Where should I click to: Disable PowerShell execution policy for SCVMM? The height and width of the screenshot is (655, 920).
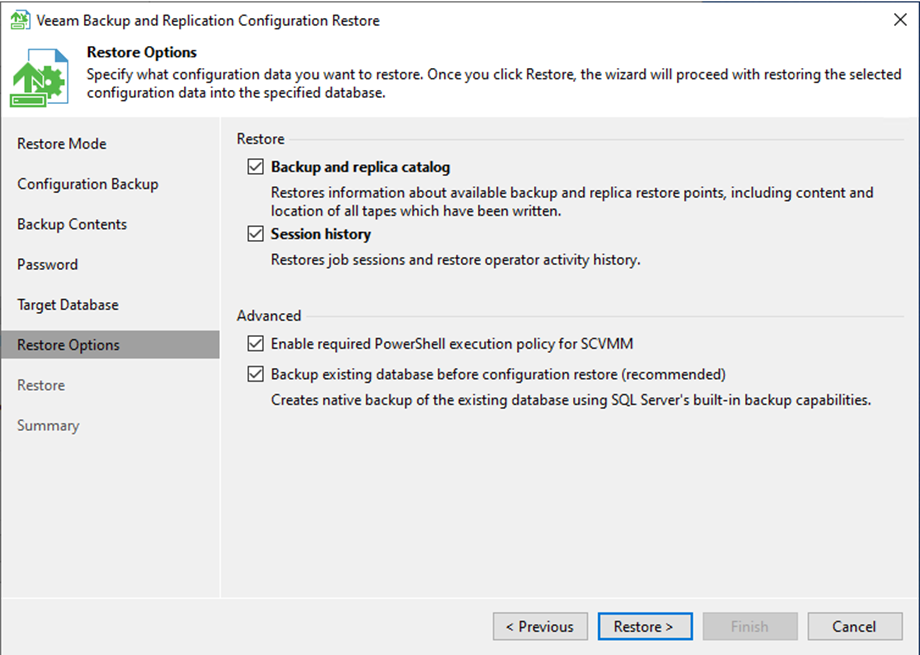point(255,343)
